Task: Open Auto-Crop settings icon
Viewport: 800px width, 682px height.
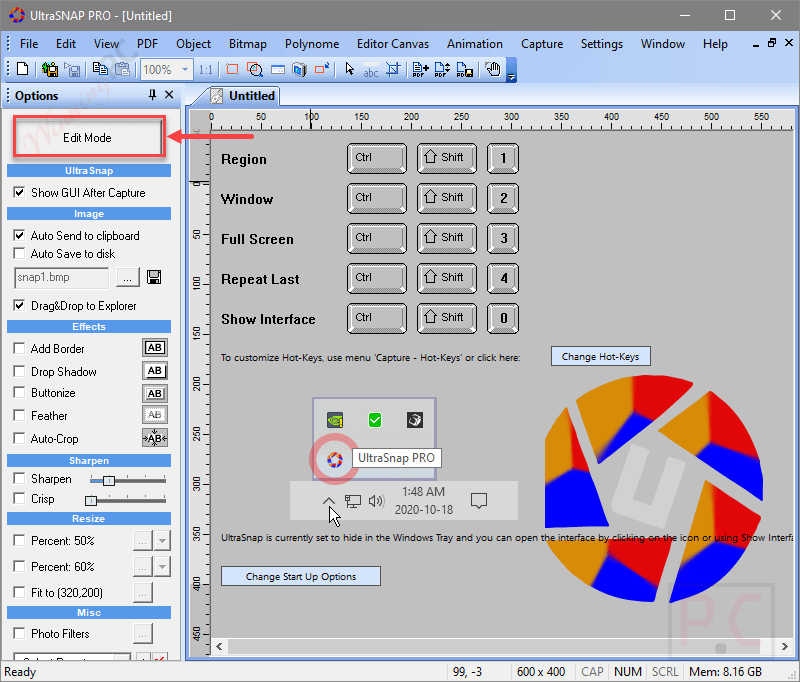Action: click(x=155, y=438)
